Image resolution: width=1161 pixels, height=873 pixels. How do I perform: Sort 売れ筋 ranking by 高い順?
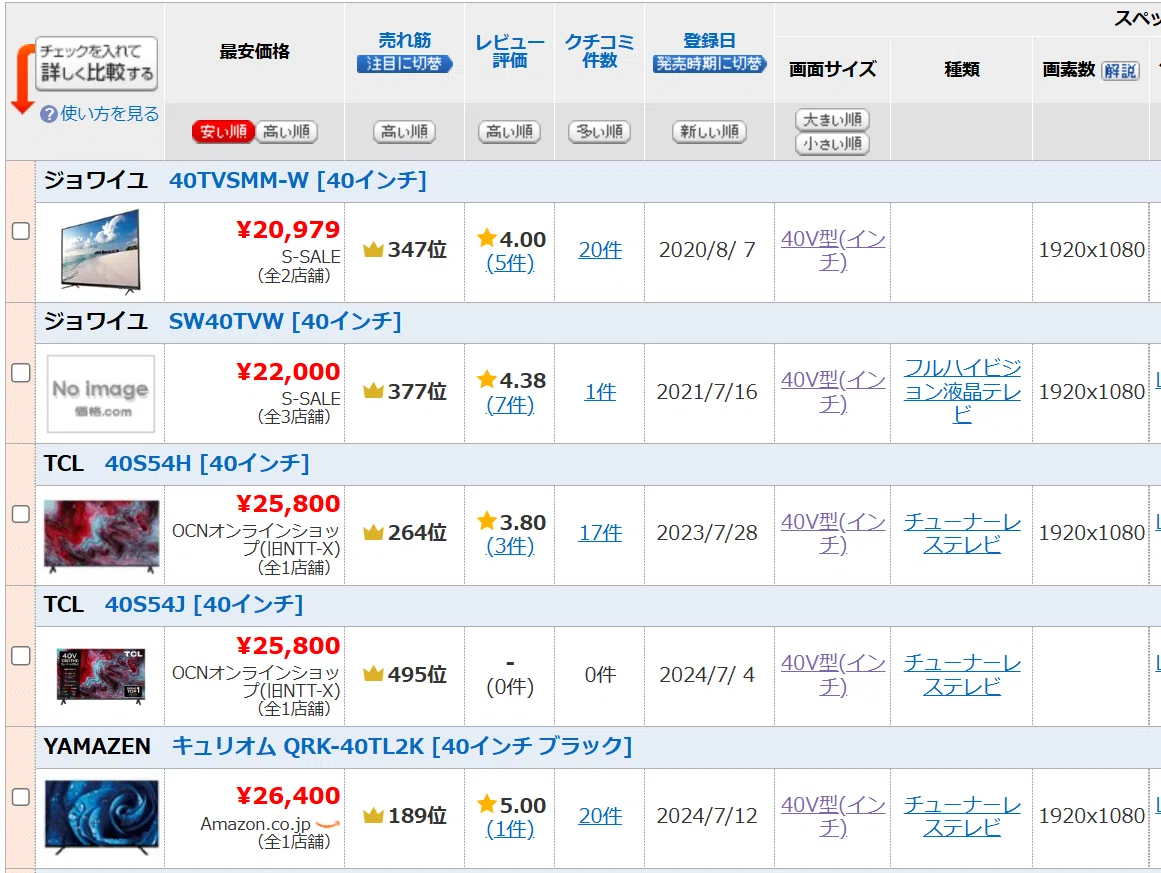point(404,132)
